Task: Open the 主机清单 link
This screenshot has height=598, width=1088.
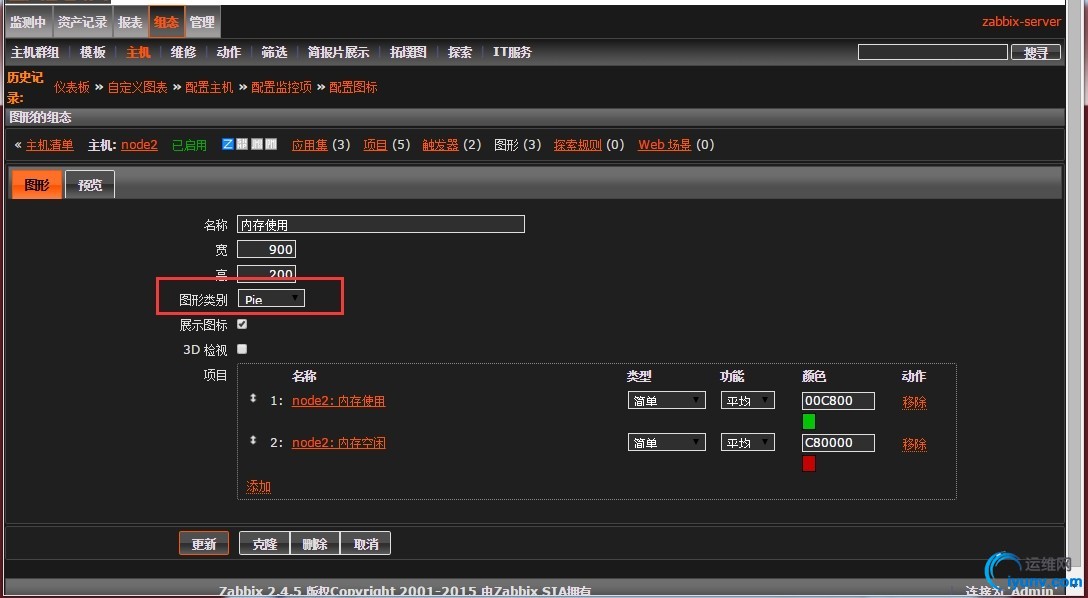Action: pos(49,145)
